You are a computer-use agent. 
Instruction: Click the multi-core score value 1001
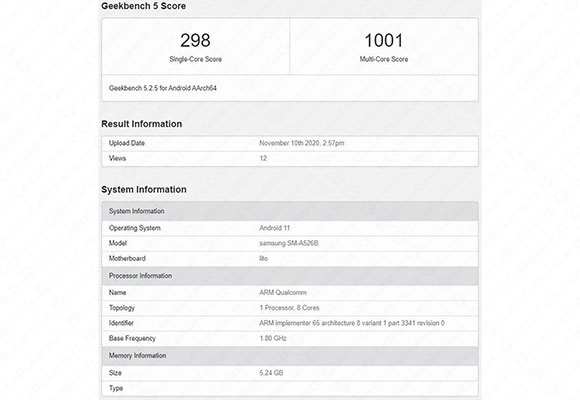tap(384, 40)
